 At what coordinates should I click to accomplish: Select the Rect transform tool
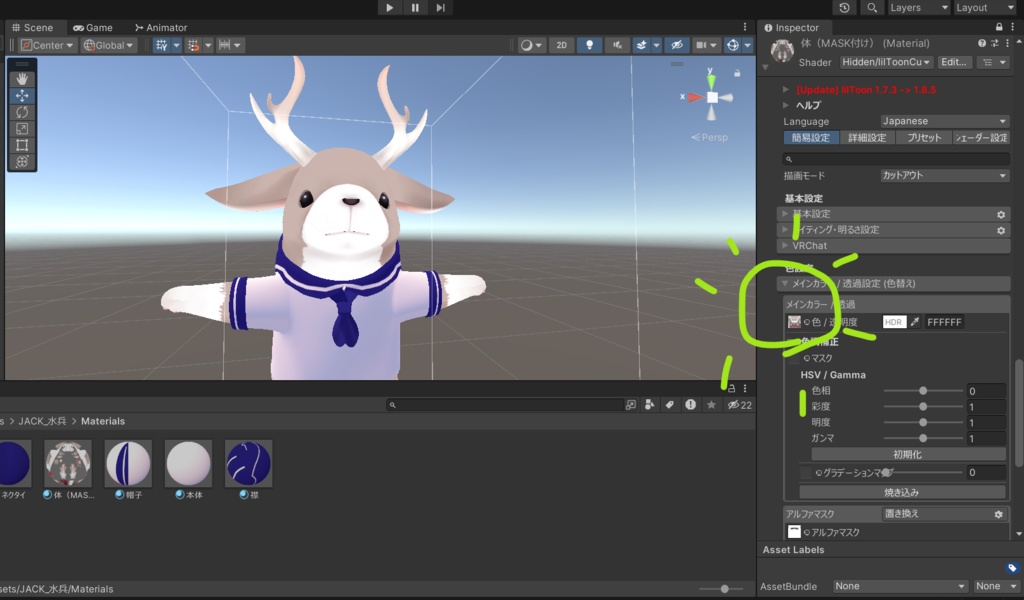tap(22, 145)
